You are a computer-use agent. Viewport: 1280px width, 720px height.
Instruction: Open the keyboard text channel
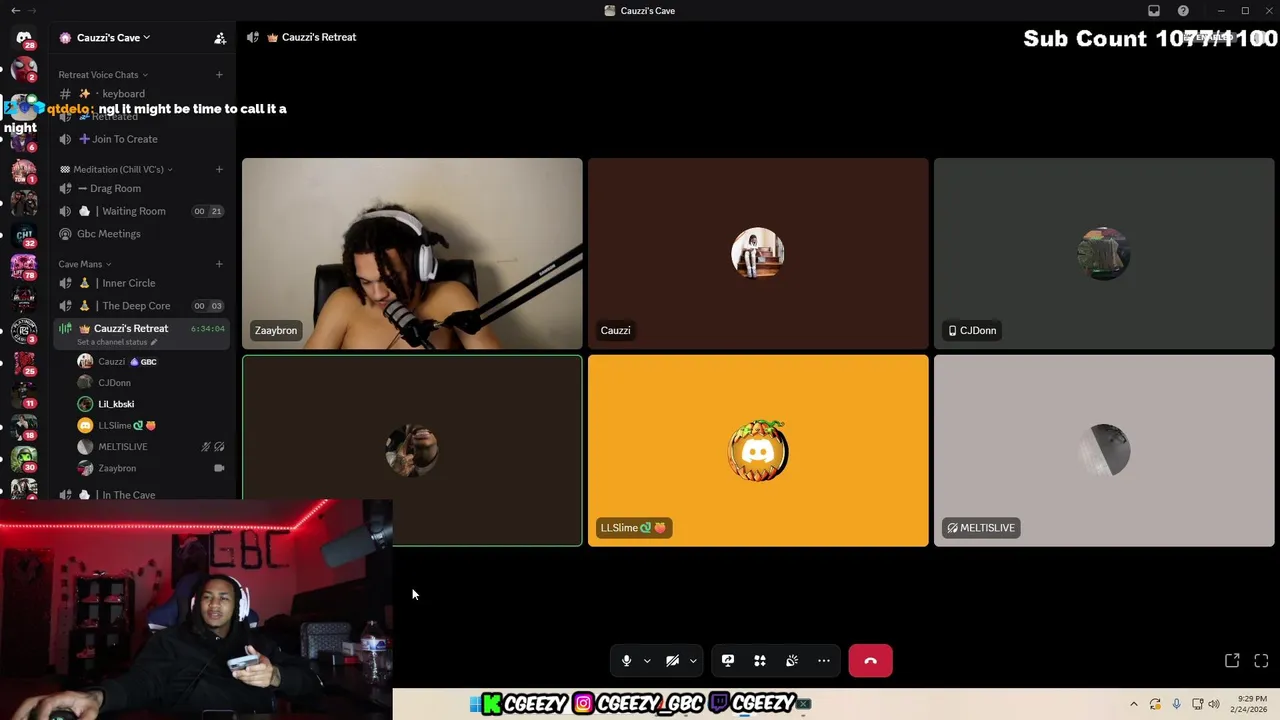pyautogui.click(x=140, y=93)
